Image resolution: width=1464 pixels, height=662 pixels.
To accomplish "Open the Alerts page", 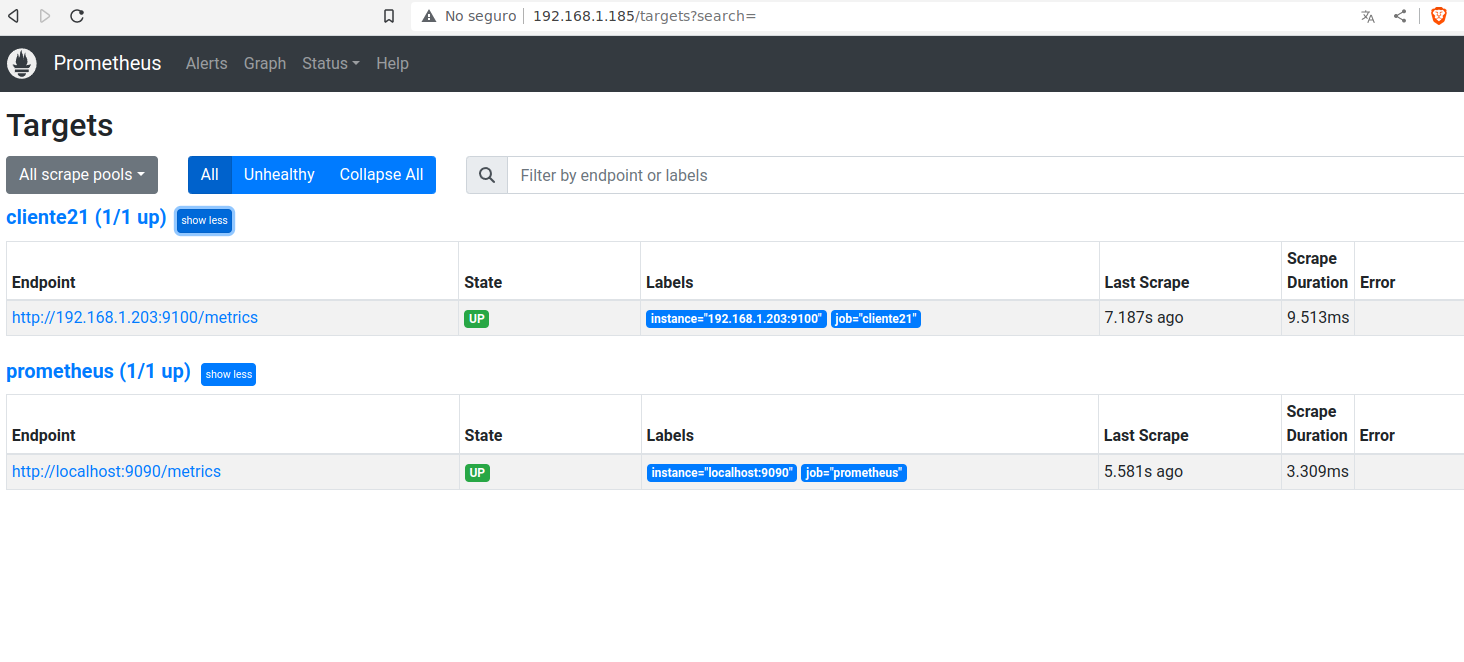I will [207, 63].
